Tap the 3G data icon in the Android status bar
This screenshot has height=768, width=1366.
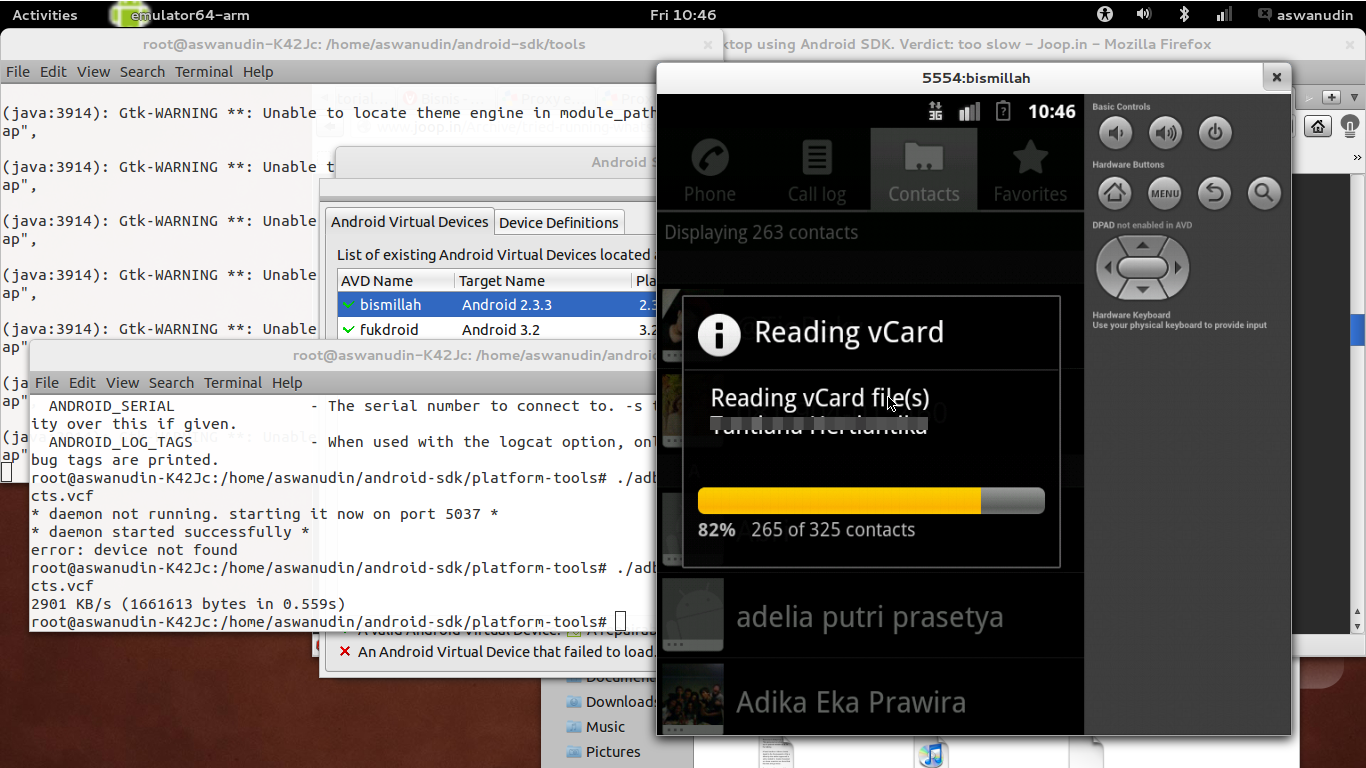[935, 111]
